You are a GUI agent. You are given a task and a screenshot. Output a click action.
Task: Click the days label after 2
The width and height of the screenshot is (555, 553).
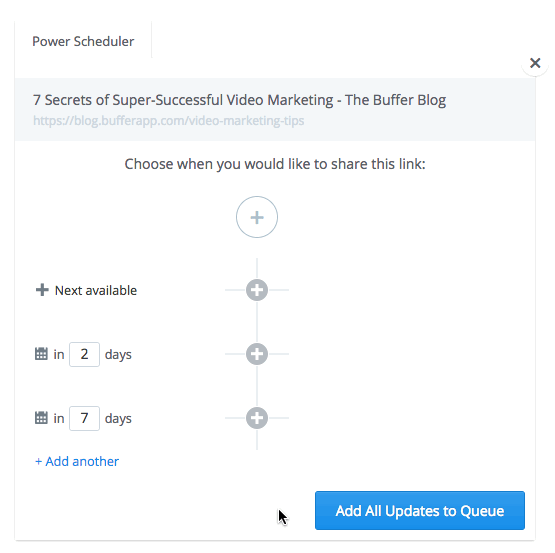tap(118, 355)
